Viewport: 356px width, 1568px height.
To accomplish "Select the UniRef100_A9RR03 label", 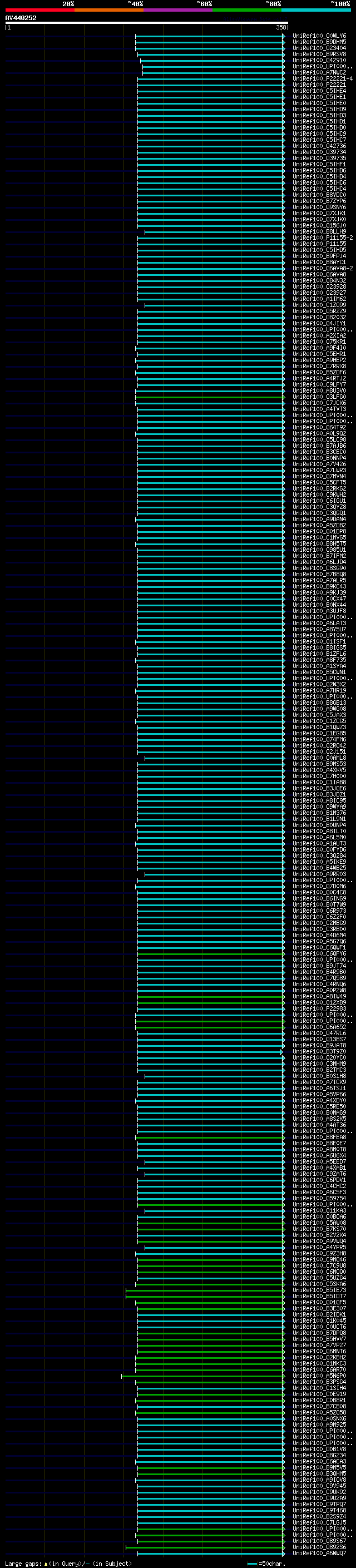I will 319,873.
